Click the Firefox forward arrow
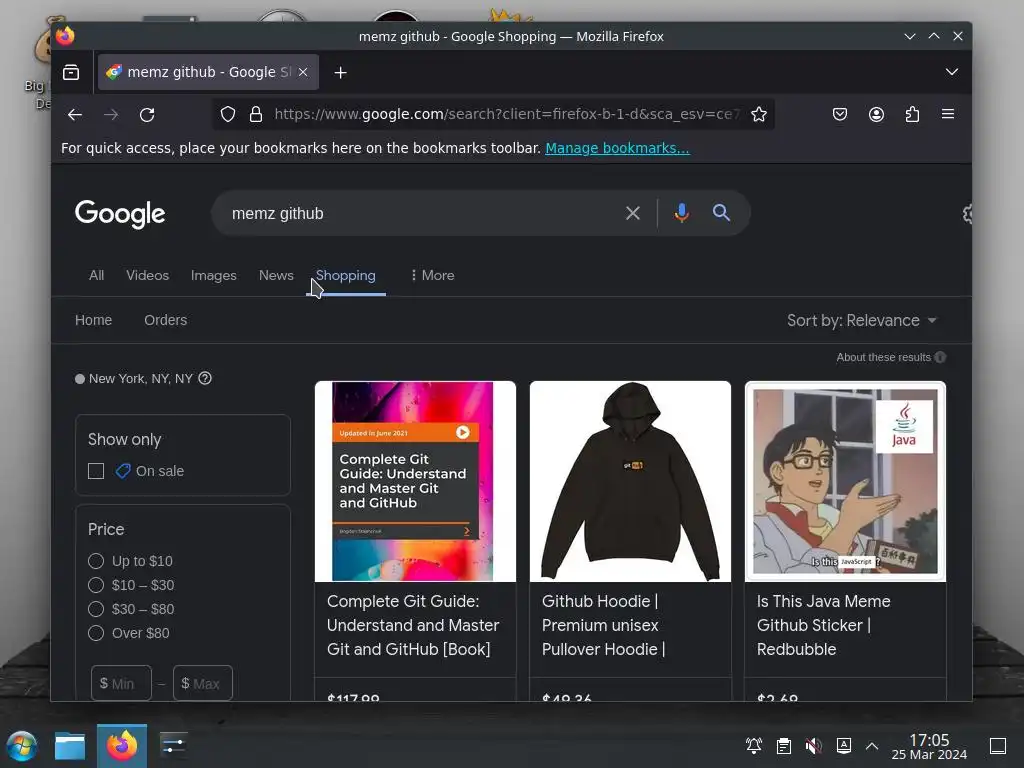This screenshot has height=768, width=1024. pos(111,115)
